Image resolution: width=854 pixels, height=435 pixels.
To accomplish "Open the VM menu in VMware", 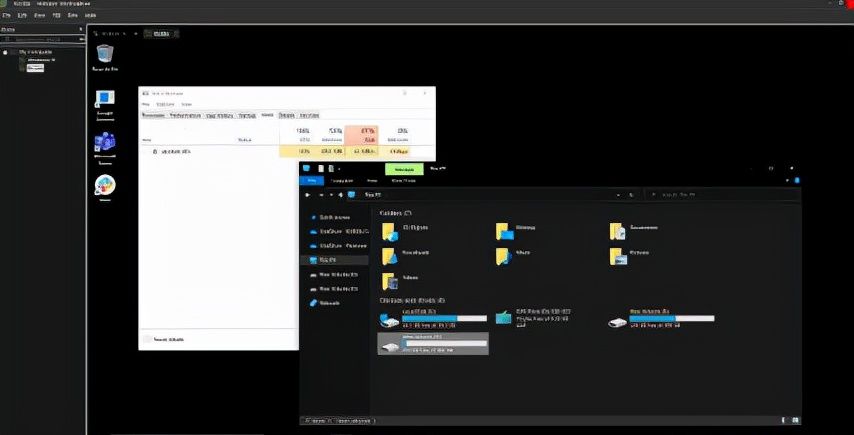I will (x=55, y=16).
